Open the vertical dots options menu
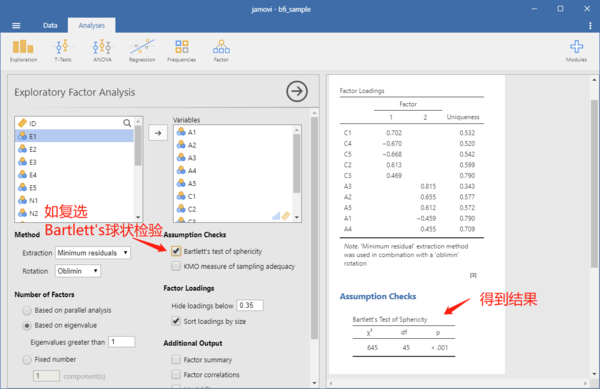 pyautogui.click(x=590, y=26)
